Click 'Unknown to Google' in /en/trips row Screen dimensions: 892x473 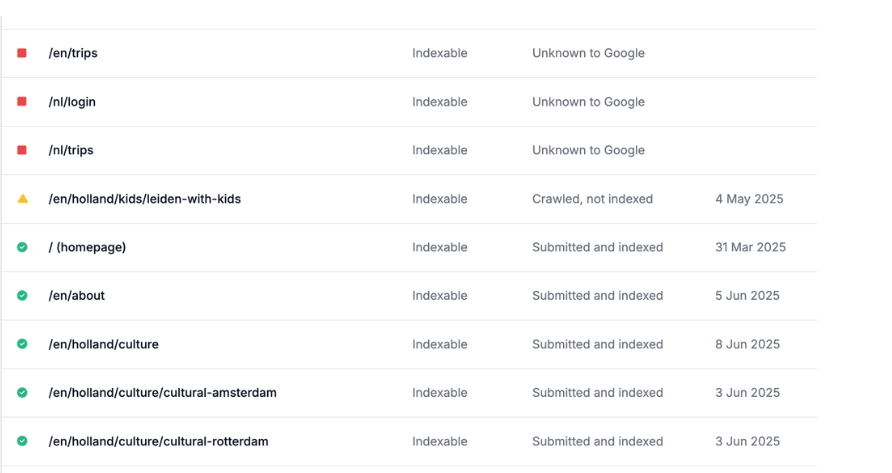point(588,53)
